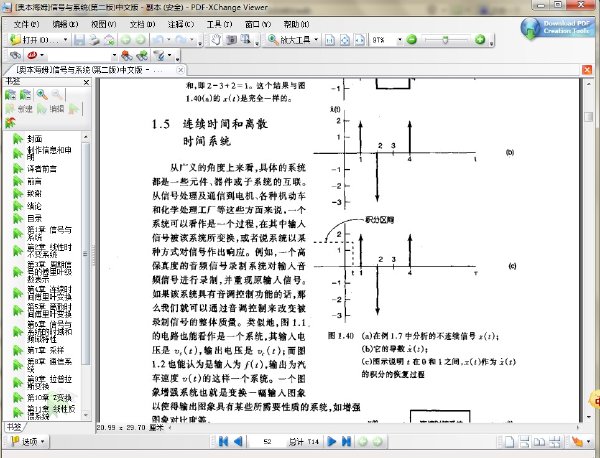Viewport: 600px width, 458px height.
Task: Open the 注释 (Comments) menu
Action: [181, 24]
